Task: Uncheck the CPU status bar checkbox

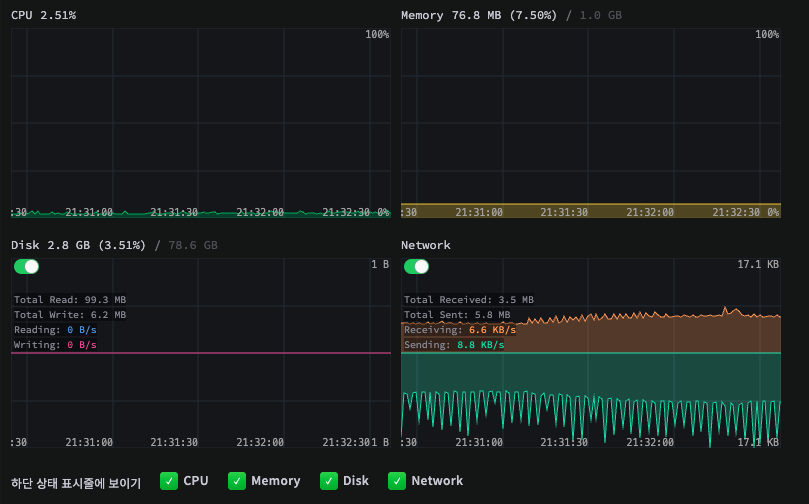Action: 169,481
